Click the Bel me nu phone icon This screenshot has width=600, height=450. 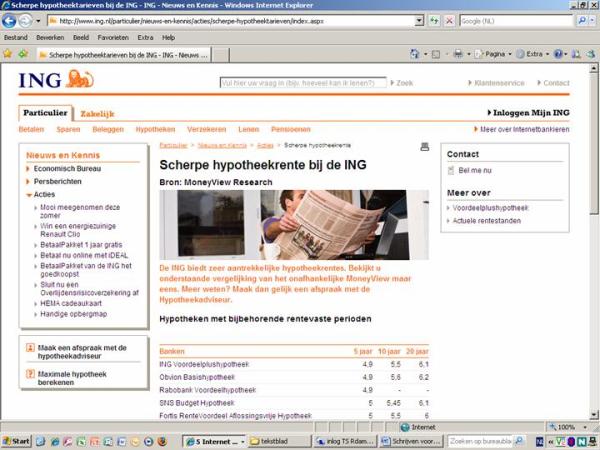451,171
